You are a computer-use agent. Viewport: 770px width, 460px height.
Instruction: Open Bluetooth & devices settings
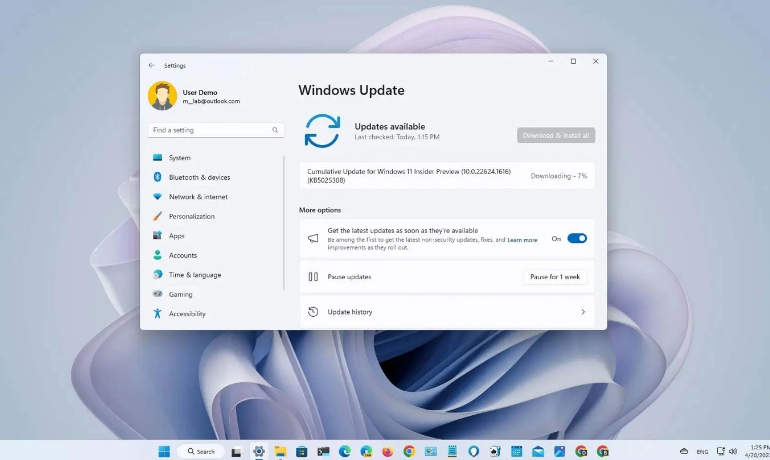point(215,177)
